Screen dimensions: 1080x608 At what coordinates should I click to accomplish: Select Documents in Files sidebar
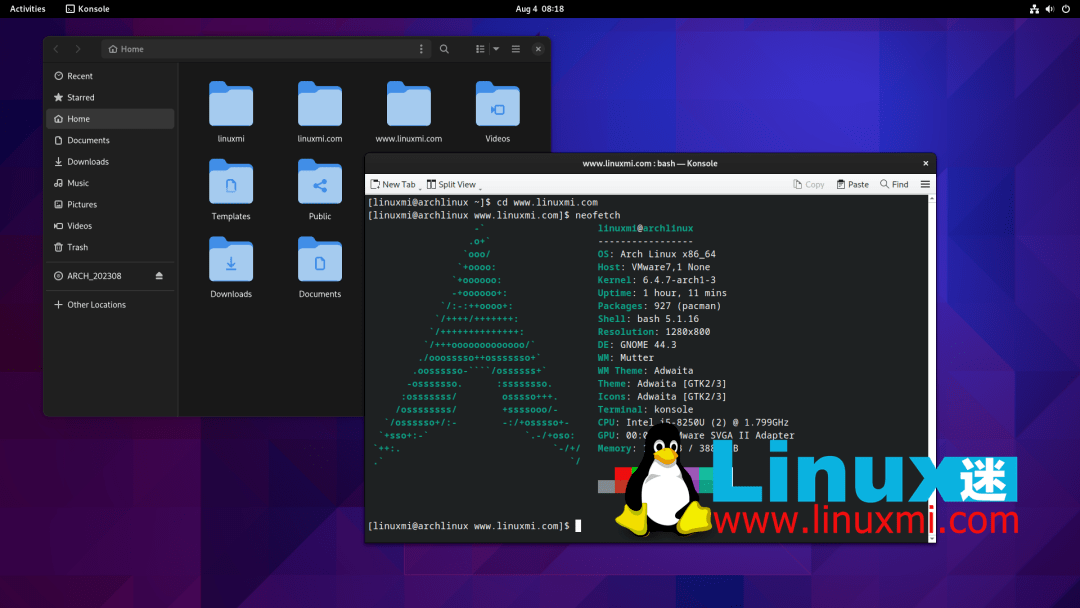pos(110,140)
